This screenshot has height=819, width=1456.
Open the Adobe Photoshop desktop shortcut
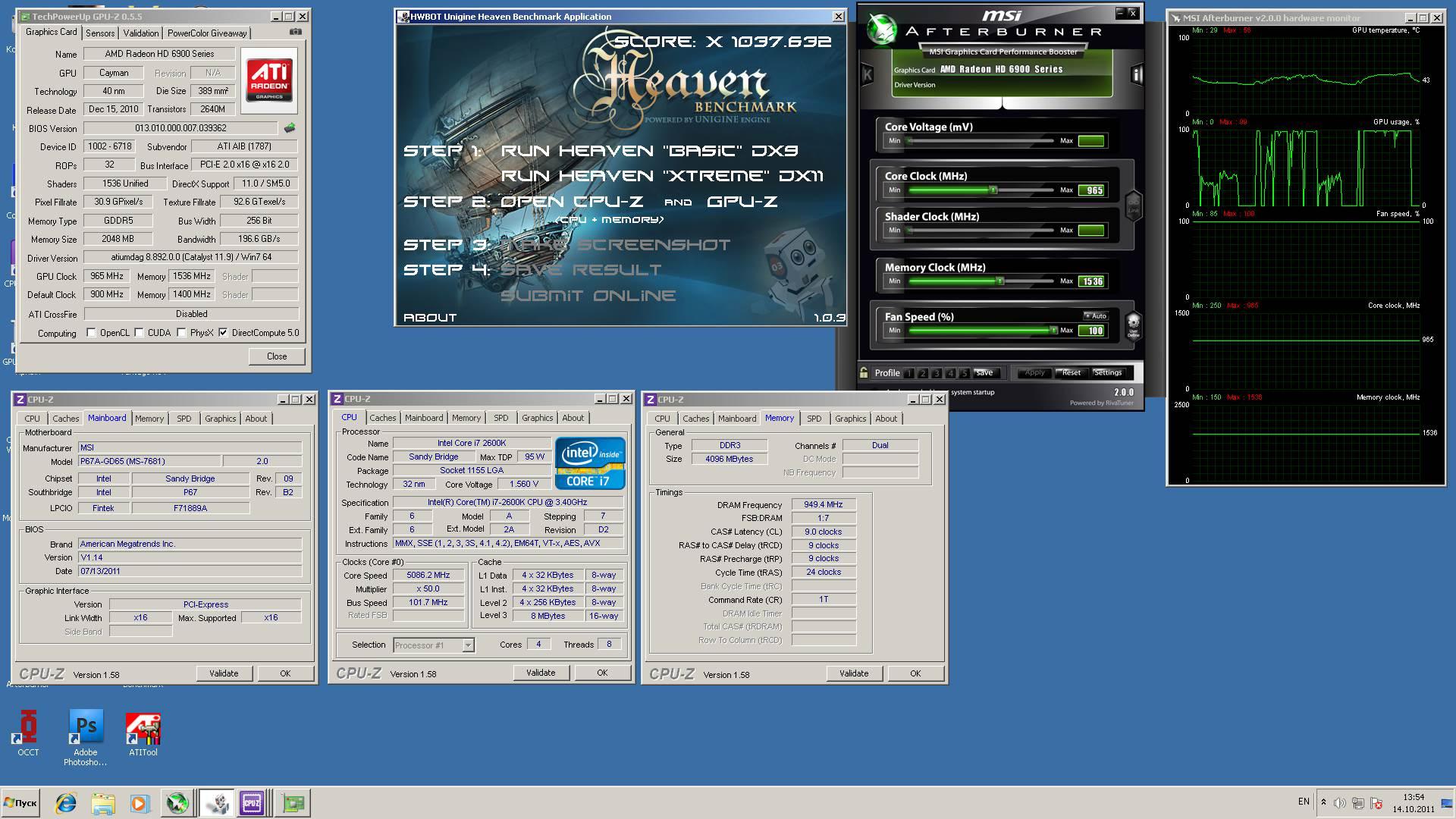(86, 738)
